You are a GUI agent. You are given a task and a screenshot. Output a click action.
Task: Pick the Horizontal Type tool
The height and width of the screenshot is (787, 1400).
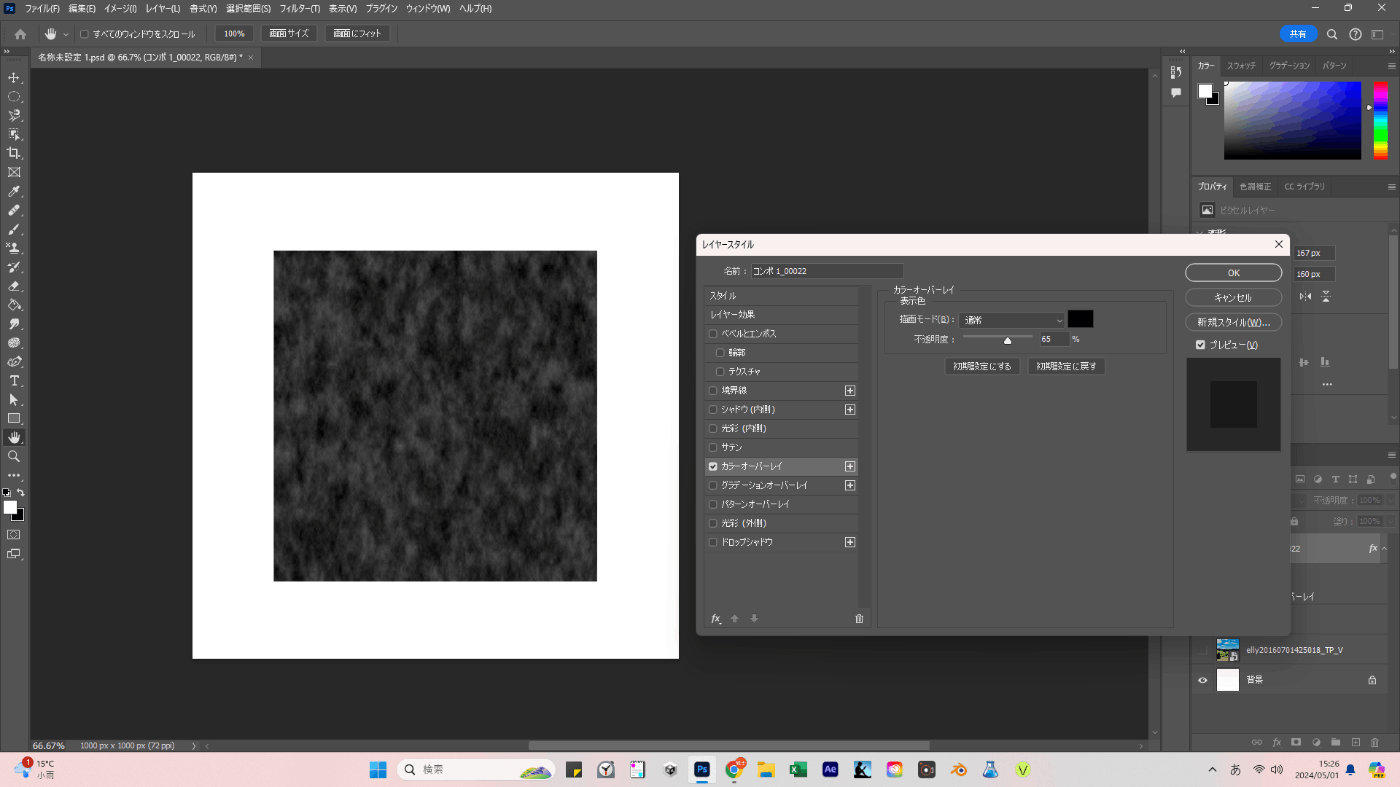coord(14,381)
